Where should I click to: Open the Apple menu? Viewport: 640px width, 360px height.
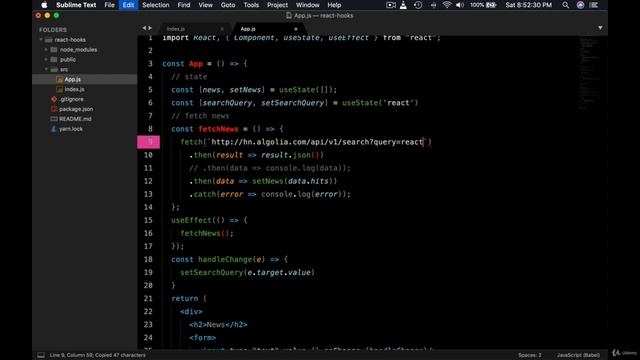coord(44,5)
